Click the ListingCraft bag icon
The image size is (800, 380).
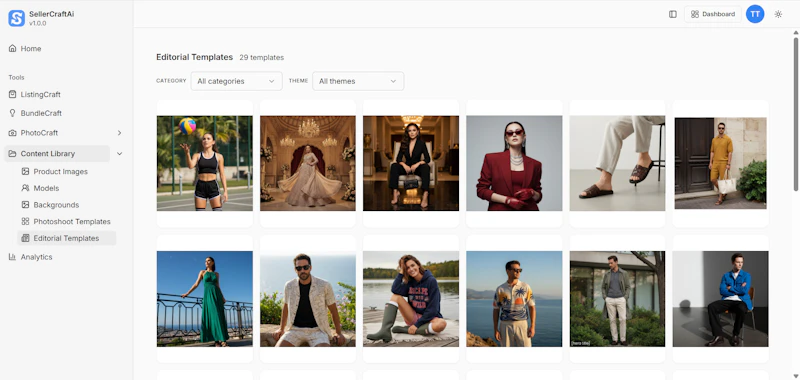(x=12, y=94)
